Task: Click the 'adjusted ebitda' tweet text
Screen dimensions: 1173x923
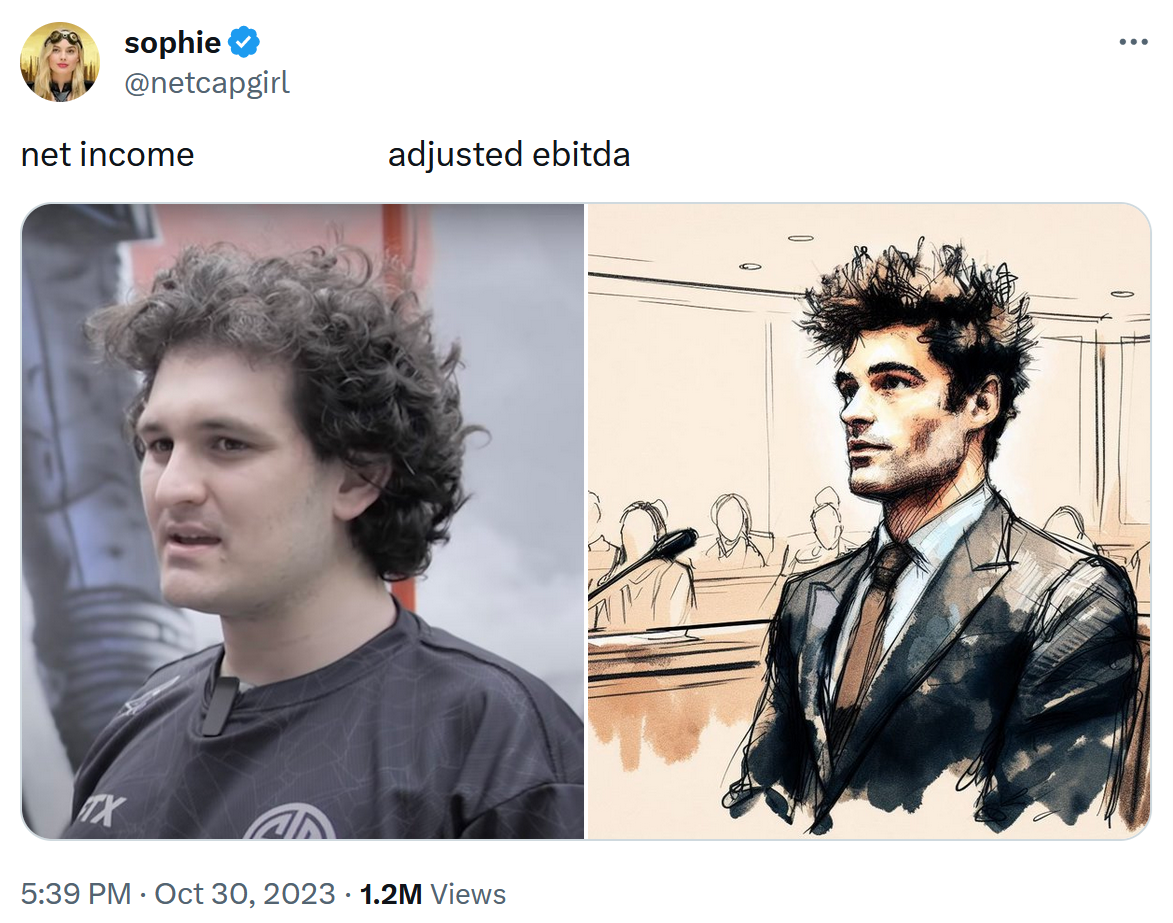Action: [509, 155]
